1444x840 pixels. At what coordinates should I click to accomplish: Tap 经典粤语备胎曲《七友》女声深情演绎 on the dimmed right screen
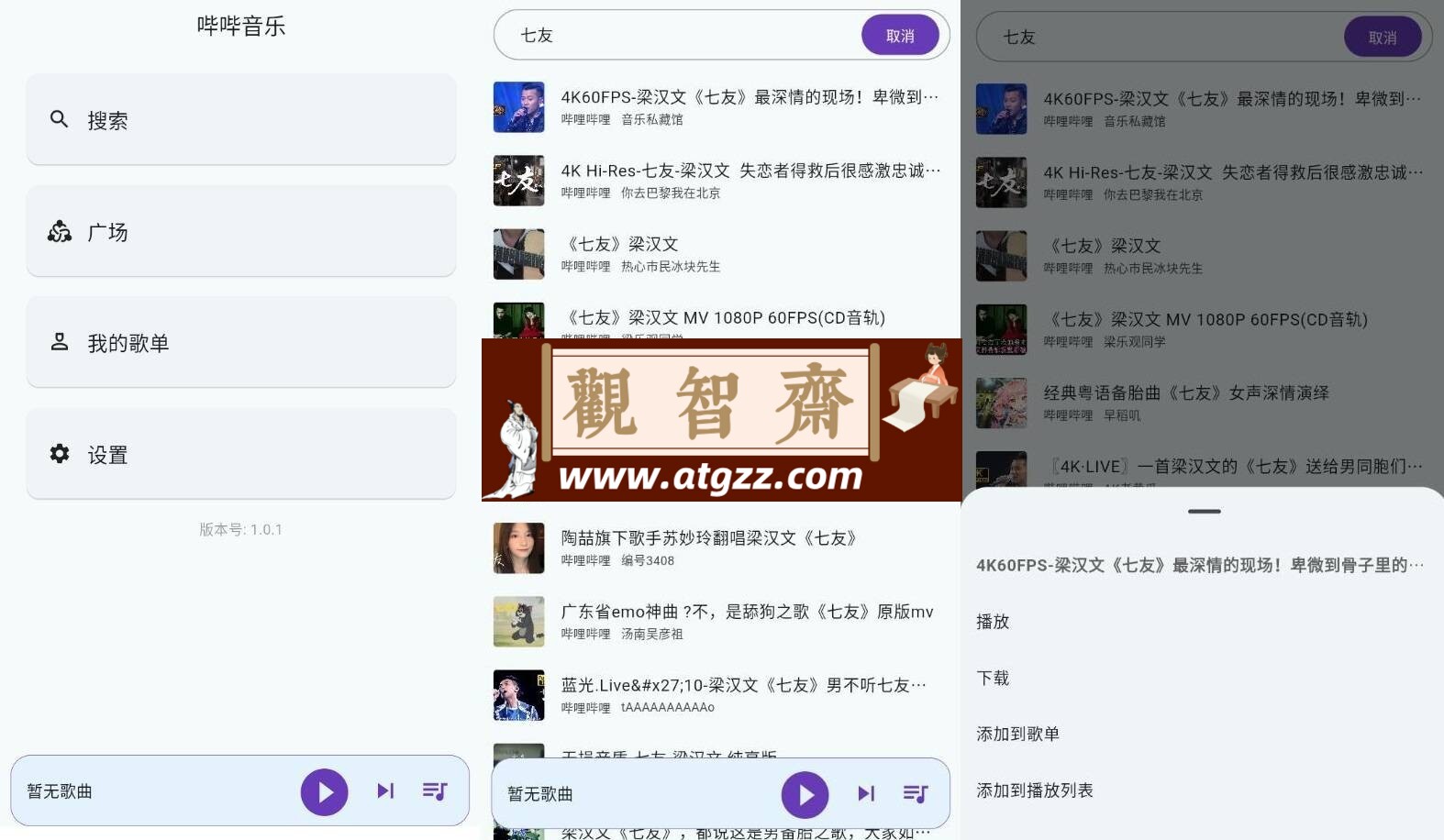[x=1186, y=392]
